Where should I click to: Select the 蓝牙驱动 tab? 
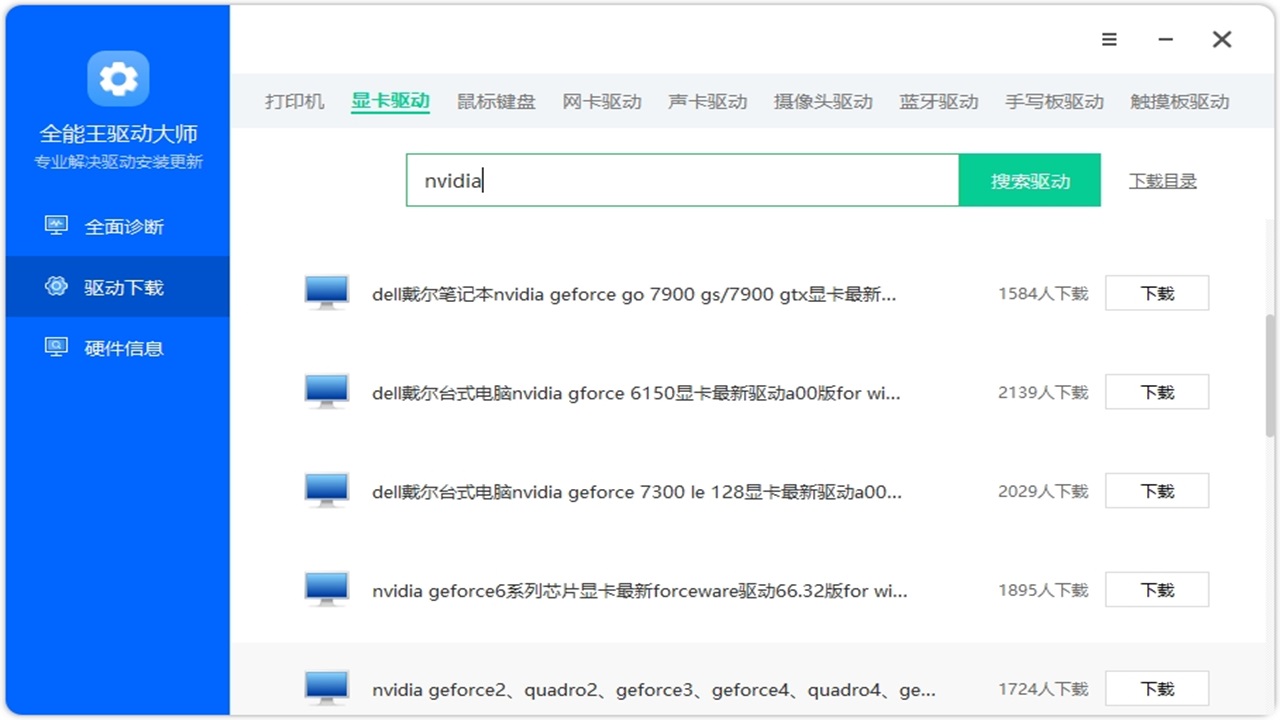pyautogui.click(x=938, y=101)
